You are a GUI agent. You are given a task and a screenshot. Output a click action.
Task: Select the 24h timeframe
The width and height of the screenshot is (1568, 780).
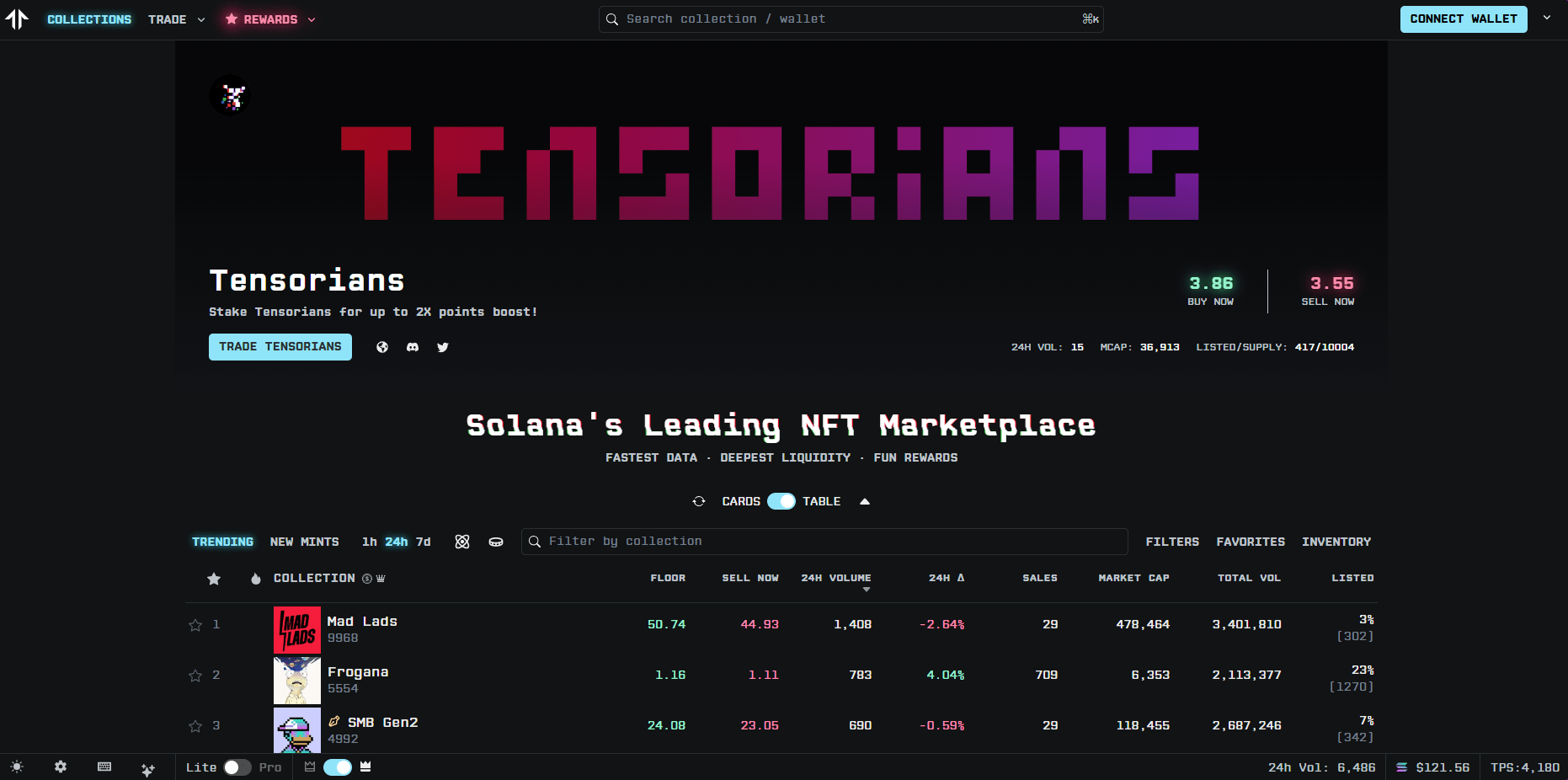[x=397, y=542]
